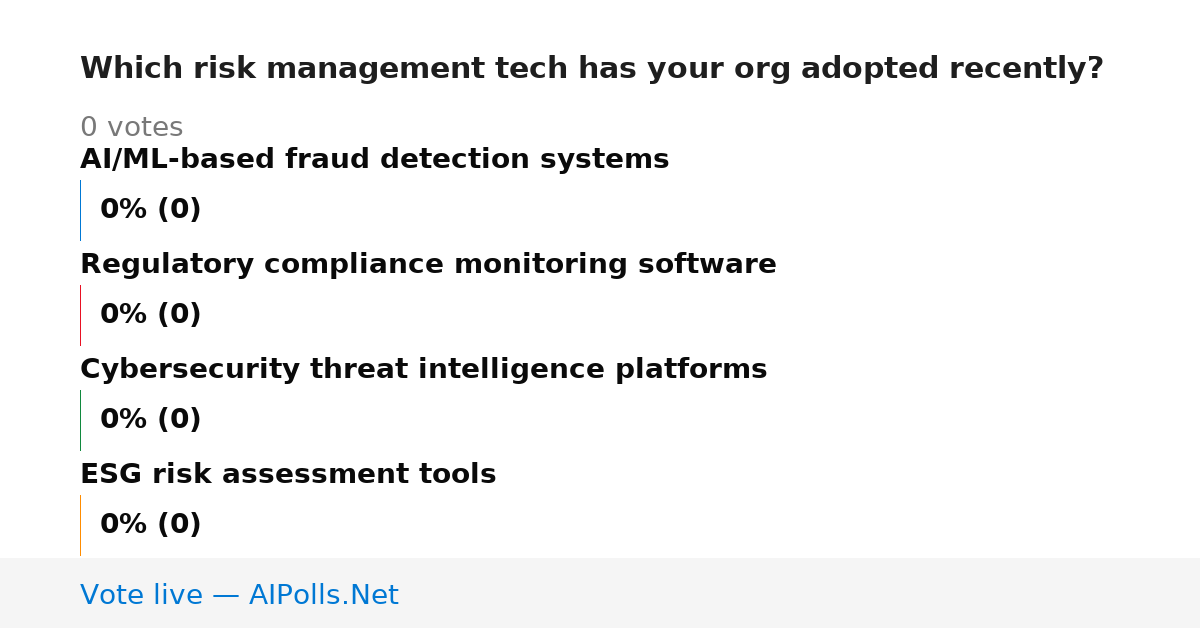Click the (0) count under AI/ML fraud detection
Screen dimensions: 1200x628
point(179,210)
